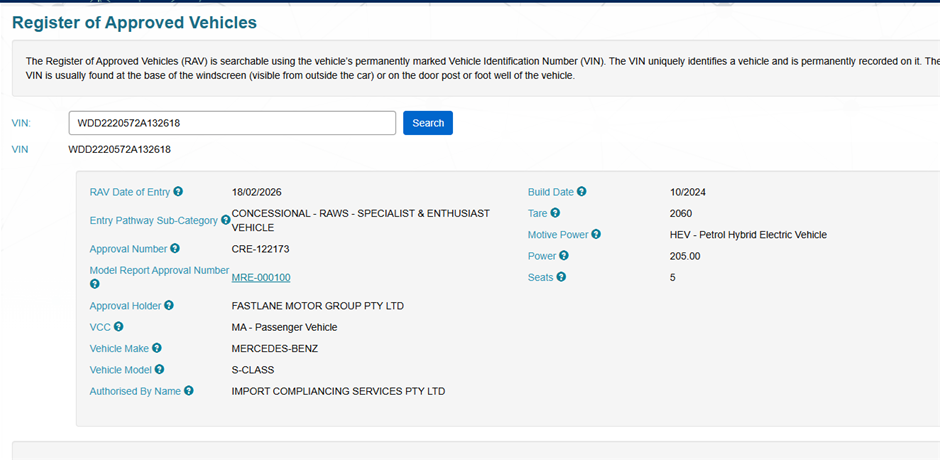Show the Motive Power info icon
Image resolution: width=940 pixels, height=460 pixels.
pos(596,235)
